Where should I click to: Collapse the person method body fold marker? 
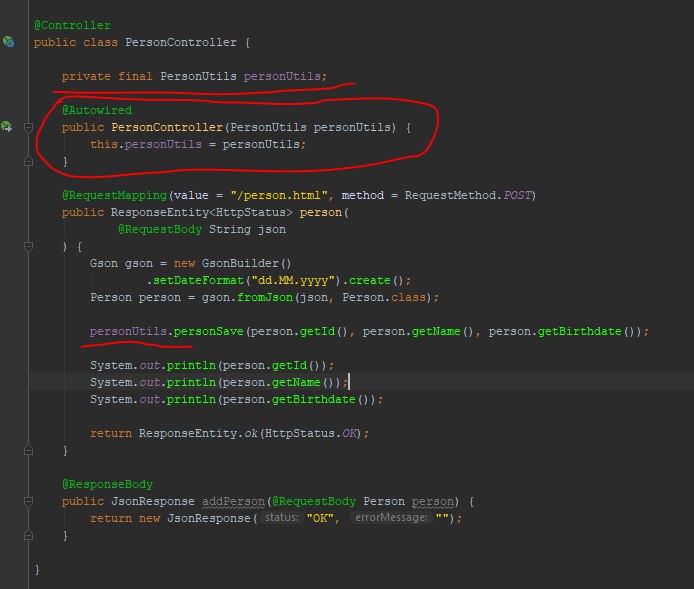pyautogui.click(x=28, y=246)
